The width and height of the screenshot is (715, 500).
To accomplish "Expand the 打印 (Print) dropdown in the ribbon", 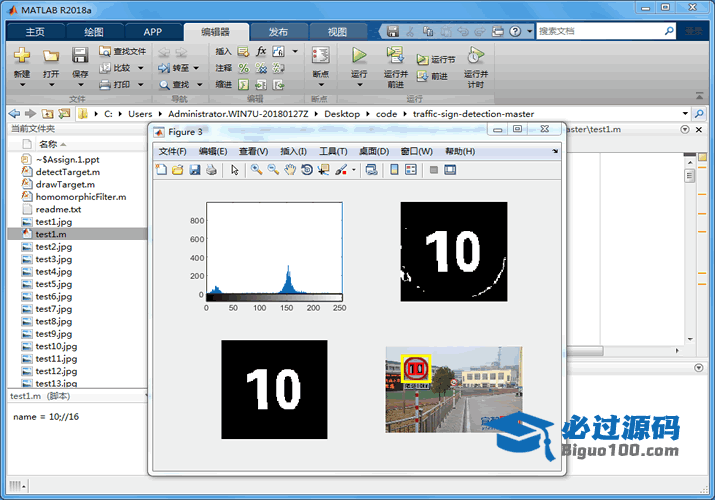I will 139,85.
